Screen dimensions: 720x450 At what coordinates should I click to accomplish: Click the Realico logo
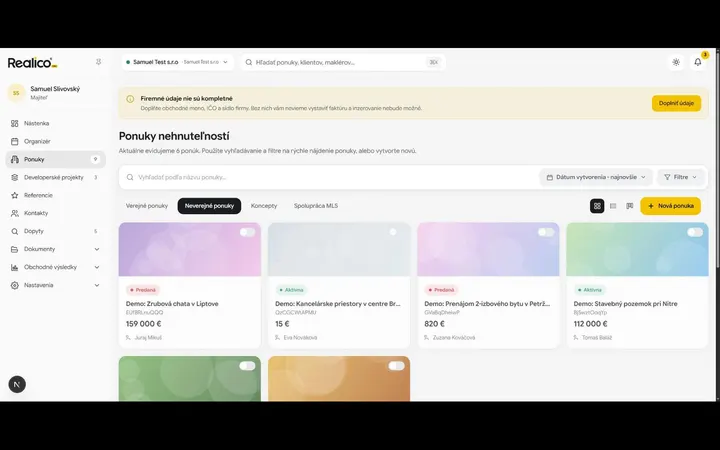click(x=33, y=63)
